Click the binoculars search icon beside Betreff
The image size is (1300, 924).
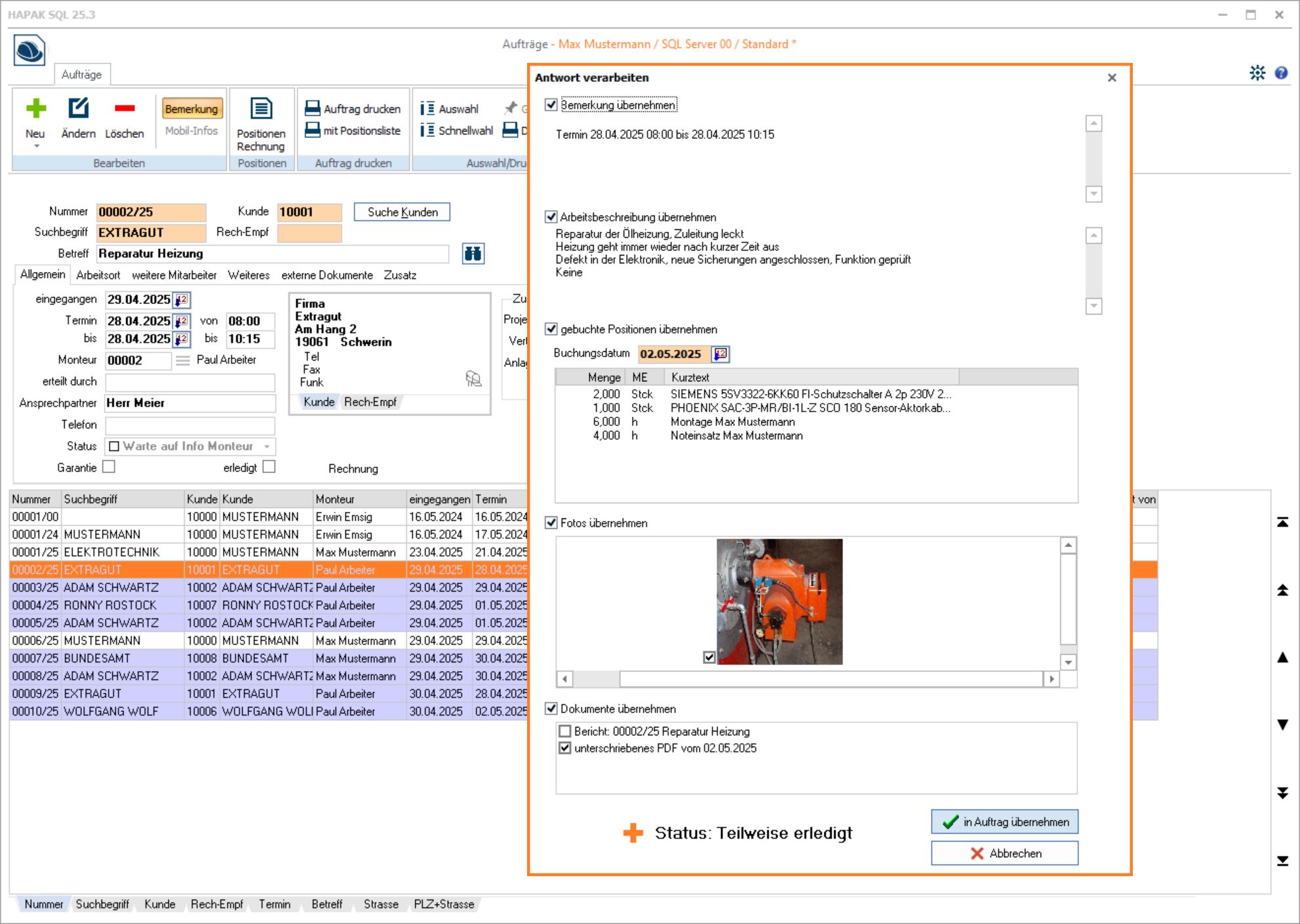pos(473,254)
